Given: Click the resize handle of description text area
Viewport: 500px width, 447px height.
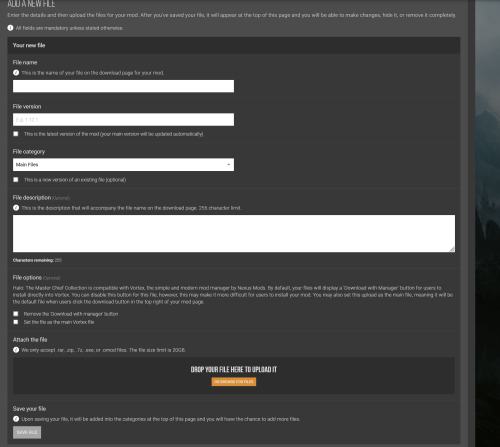Looking at the screenshot, I should 452,249.
